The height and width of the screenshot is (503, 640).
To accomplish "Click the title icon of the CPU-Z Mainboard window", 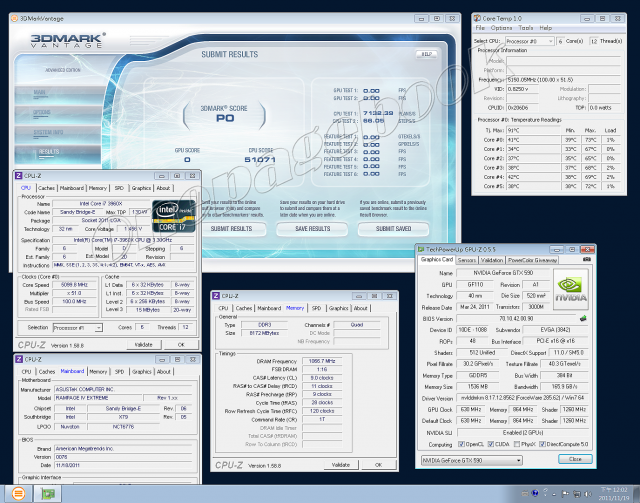I will click(19, 359).
